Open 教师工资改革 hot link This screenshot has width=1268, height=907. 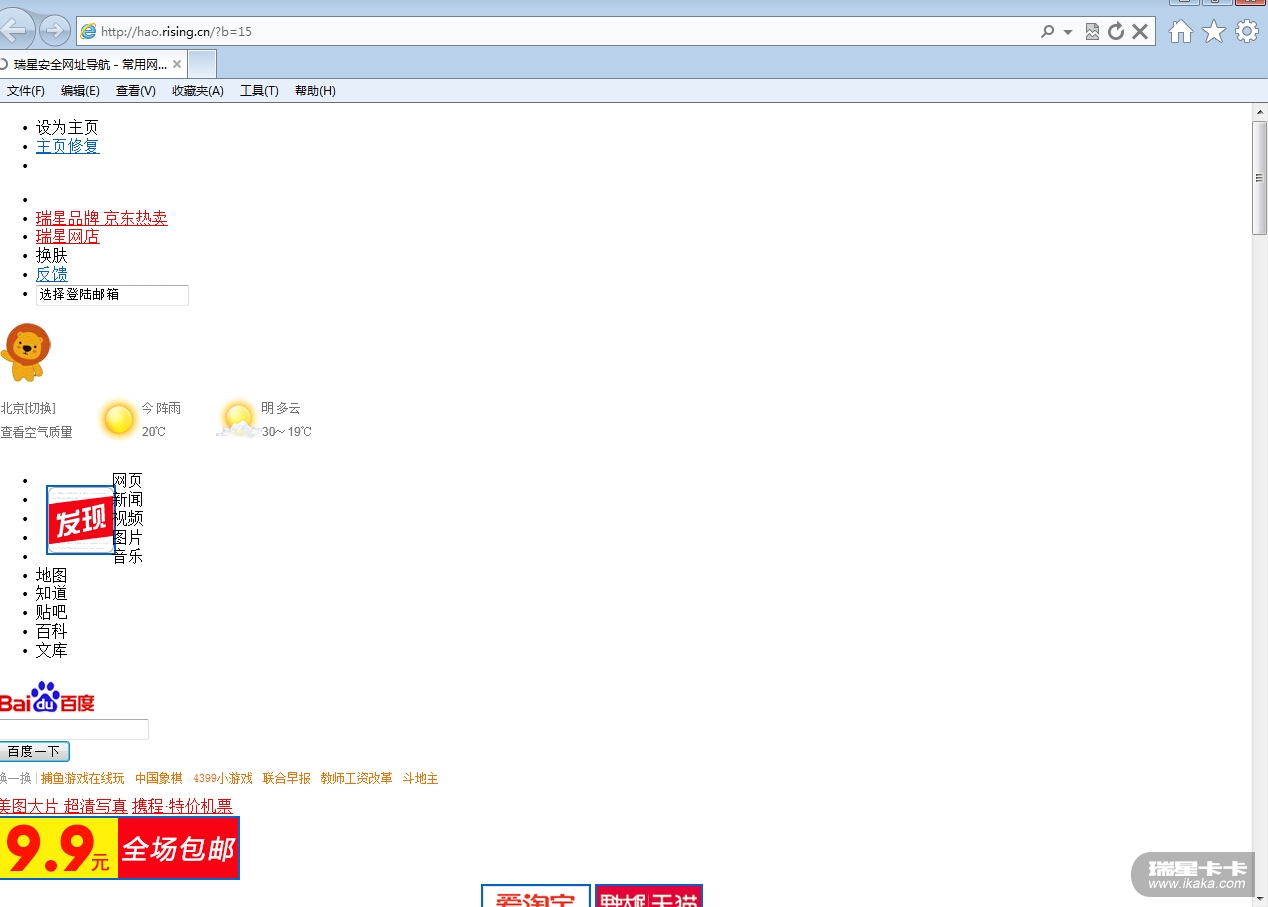[x=357, y=778]
